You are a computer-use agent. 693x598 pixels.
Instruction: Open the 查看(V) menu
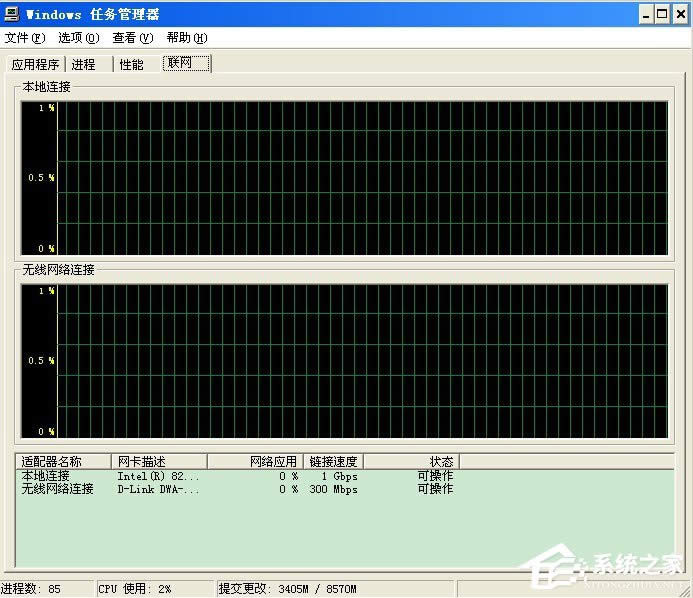click(132, 38)
